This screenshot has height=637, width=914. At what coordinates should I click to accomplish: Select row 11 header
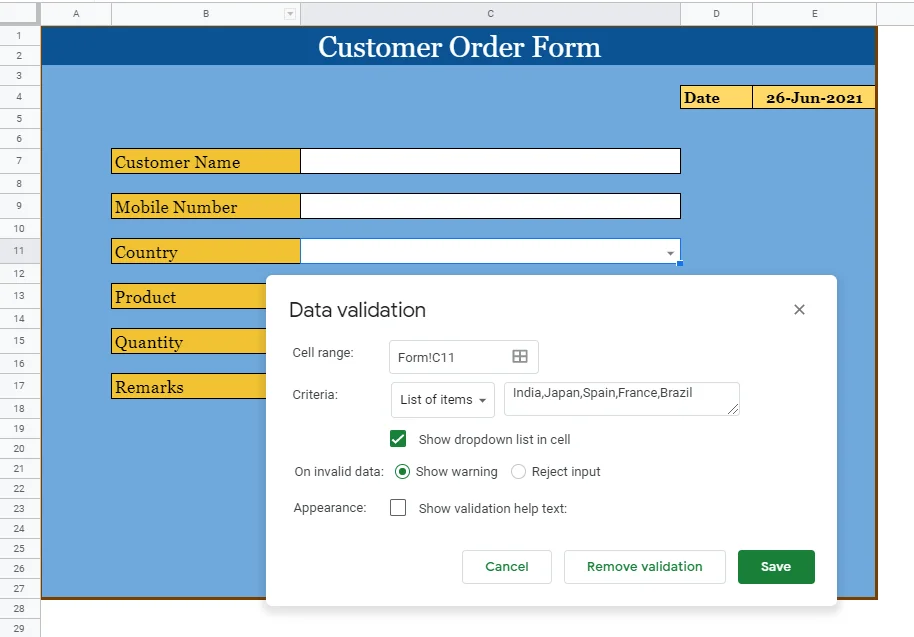[19, 251]
